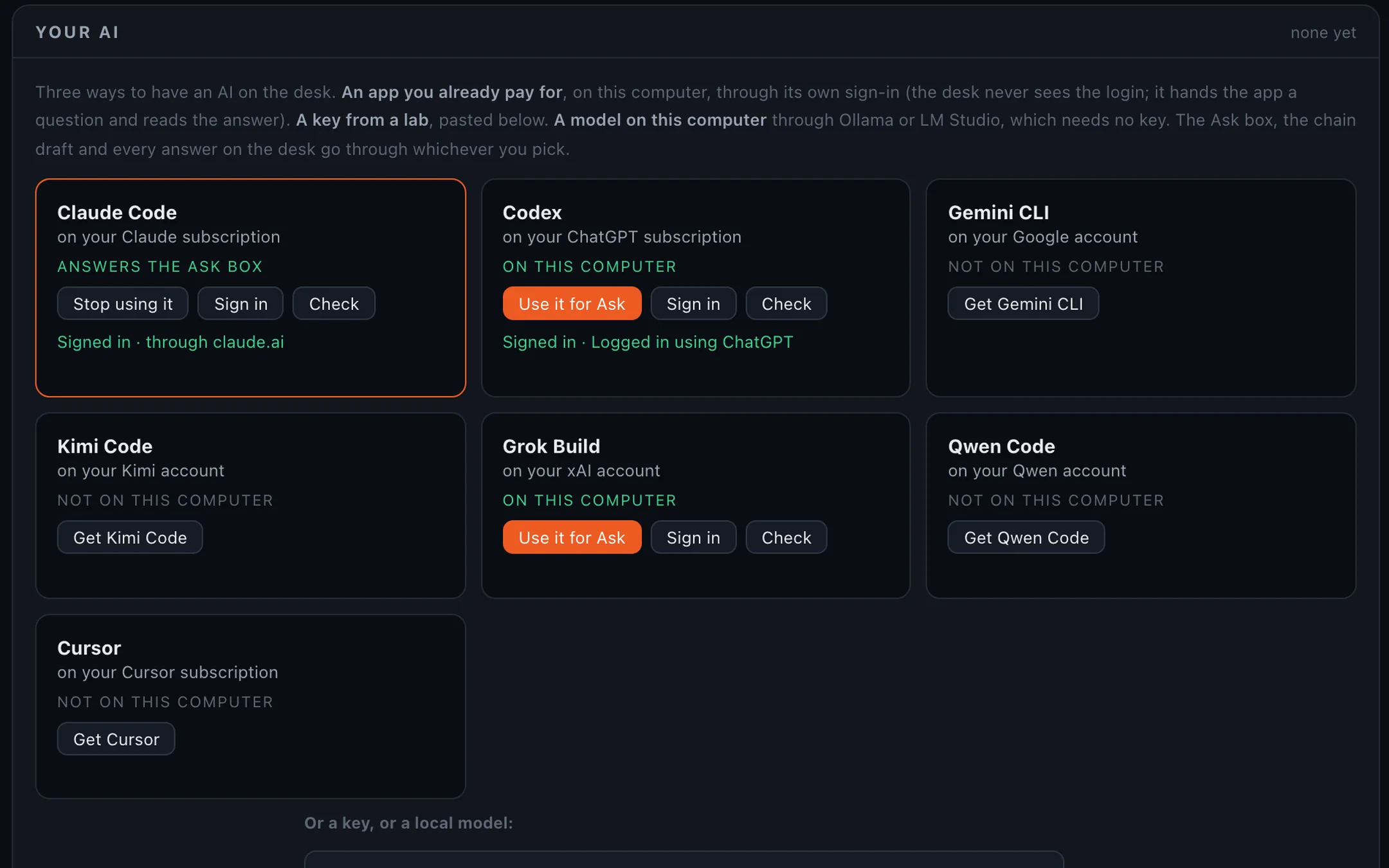Image resolution: width=1389 pixels, height=868 pixels.
Task: Check the Claude Code install
Action: pyautogui.click(x=334, y=303)
